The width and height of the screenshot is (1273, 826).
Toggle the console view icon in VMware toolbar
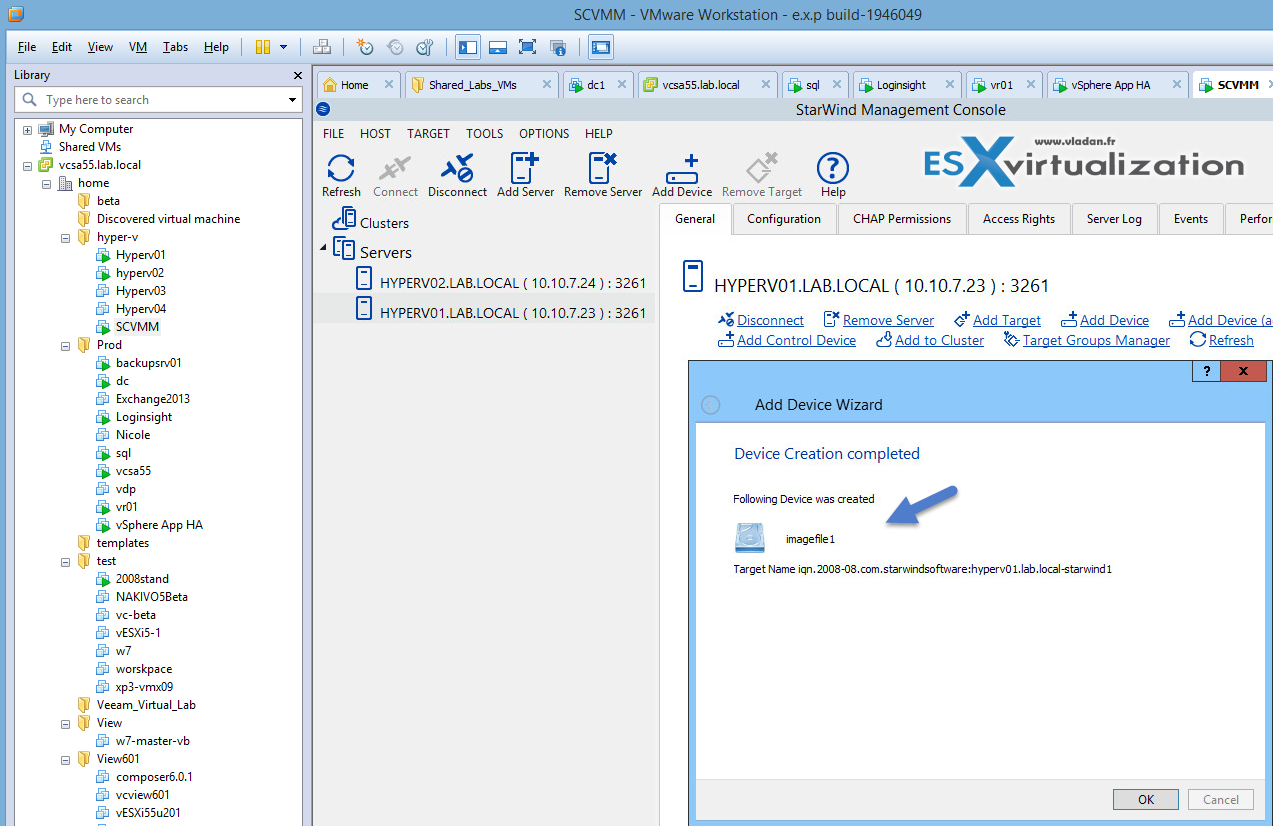(601, 47)
